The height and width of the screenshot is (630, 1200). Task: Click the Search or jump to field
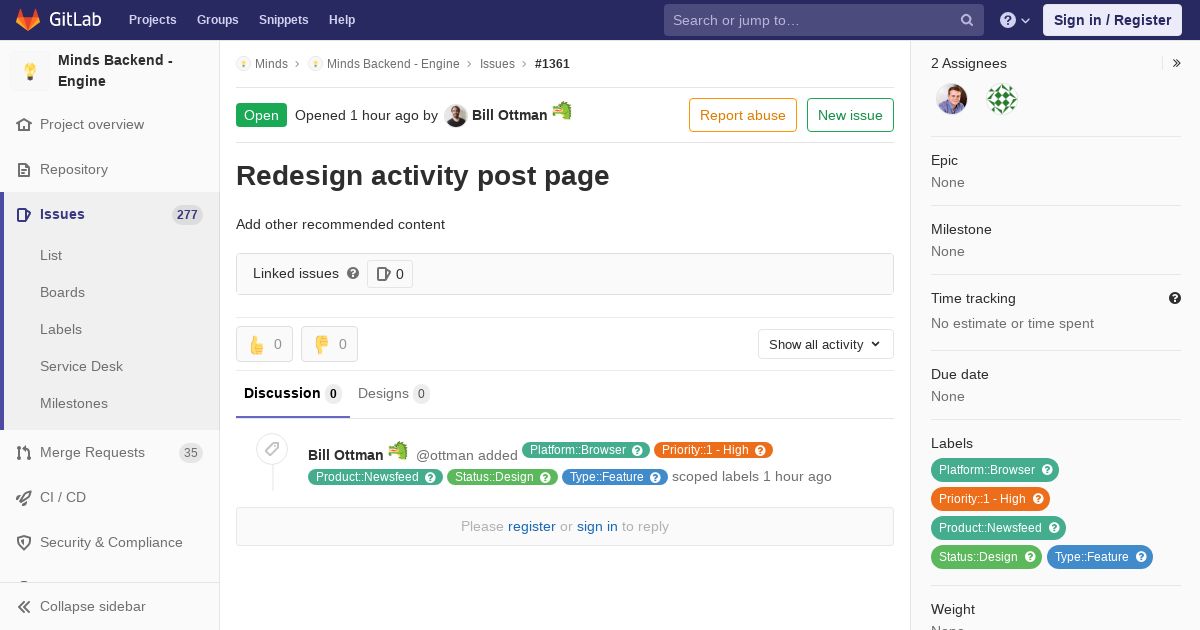click(x=812, y=20)
